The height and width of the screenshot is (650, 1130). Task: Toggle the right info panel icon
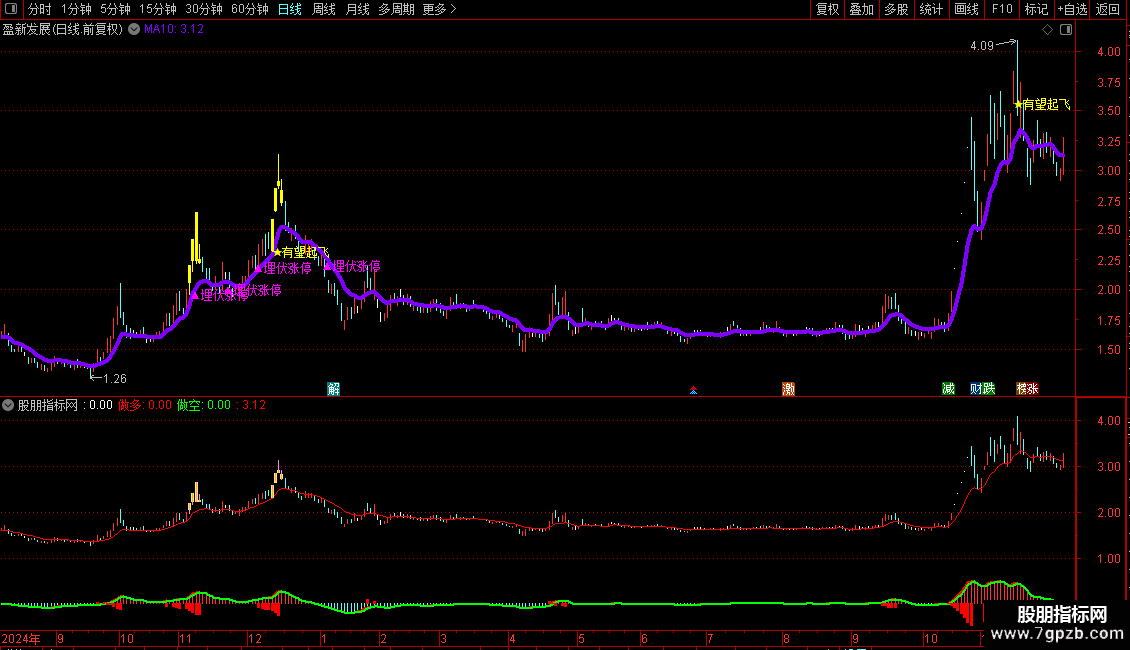pos(1066,30)
